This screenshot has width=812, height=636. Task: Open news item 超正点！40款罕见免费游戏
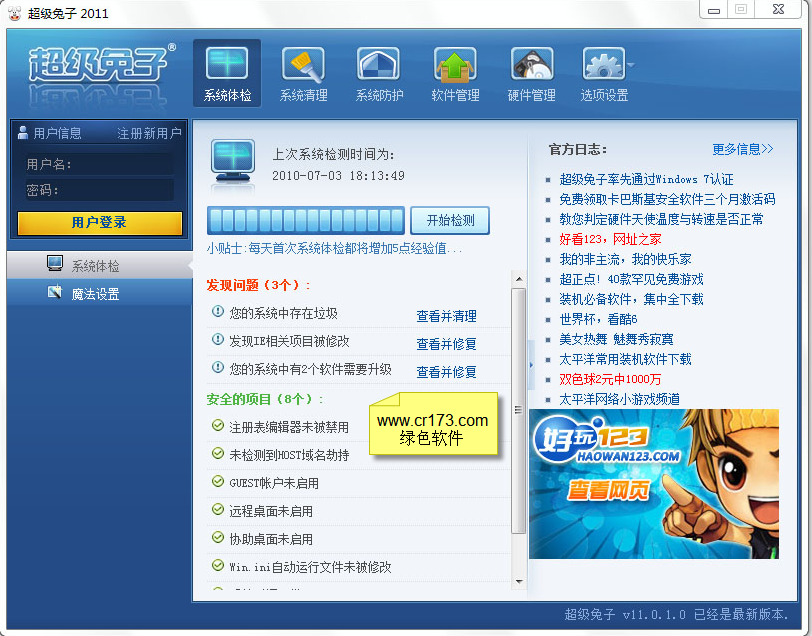click(631, 280)
